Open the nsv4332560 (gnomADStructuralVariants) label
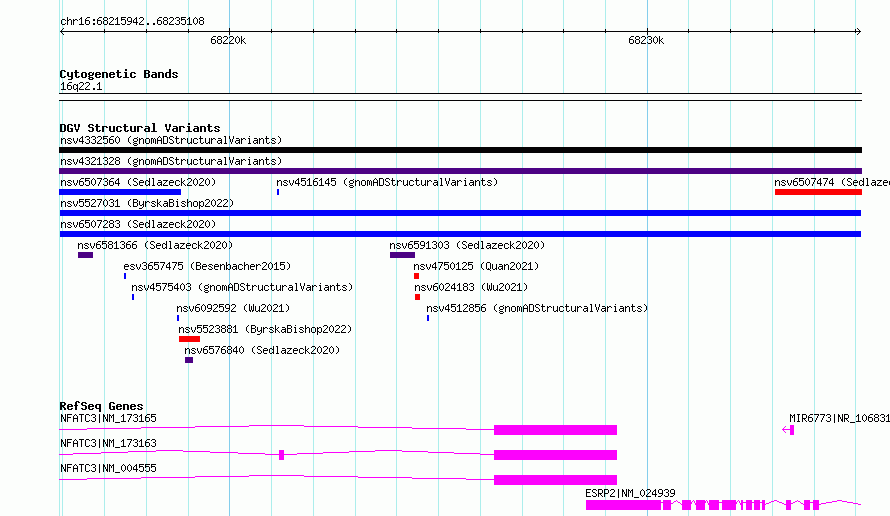Viewport: 890px width, 516px height. (x=171, y=140)
